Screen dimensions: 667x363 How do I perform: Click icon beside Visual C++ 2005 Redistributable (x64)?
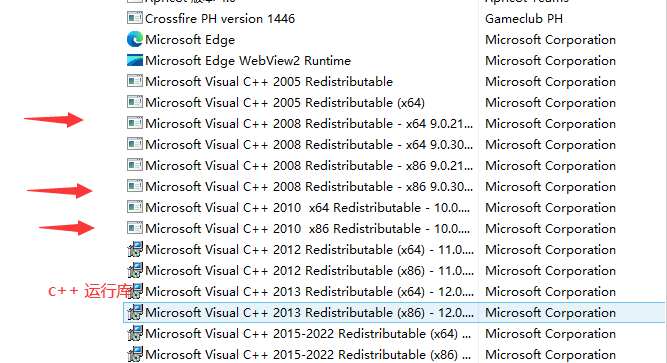pyautogui.click(x=135, y=102)
